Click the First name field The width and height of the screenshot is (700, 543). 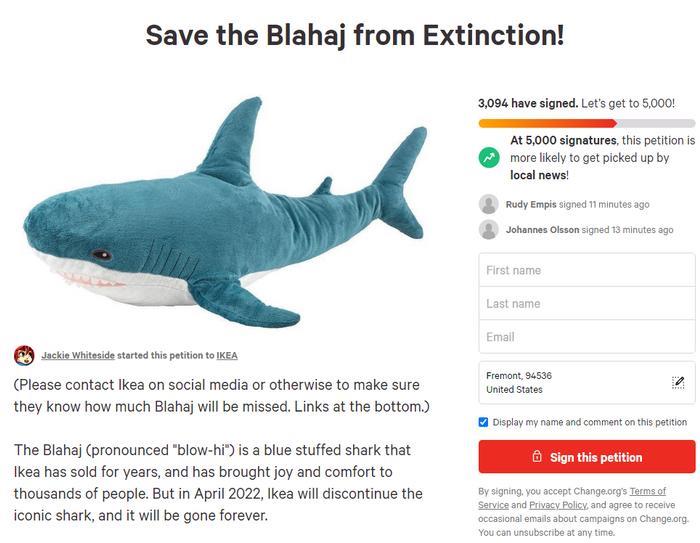click(x=587, y=270)
